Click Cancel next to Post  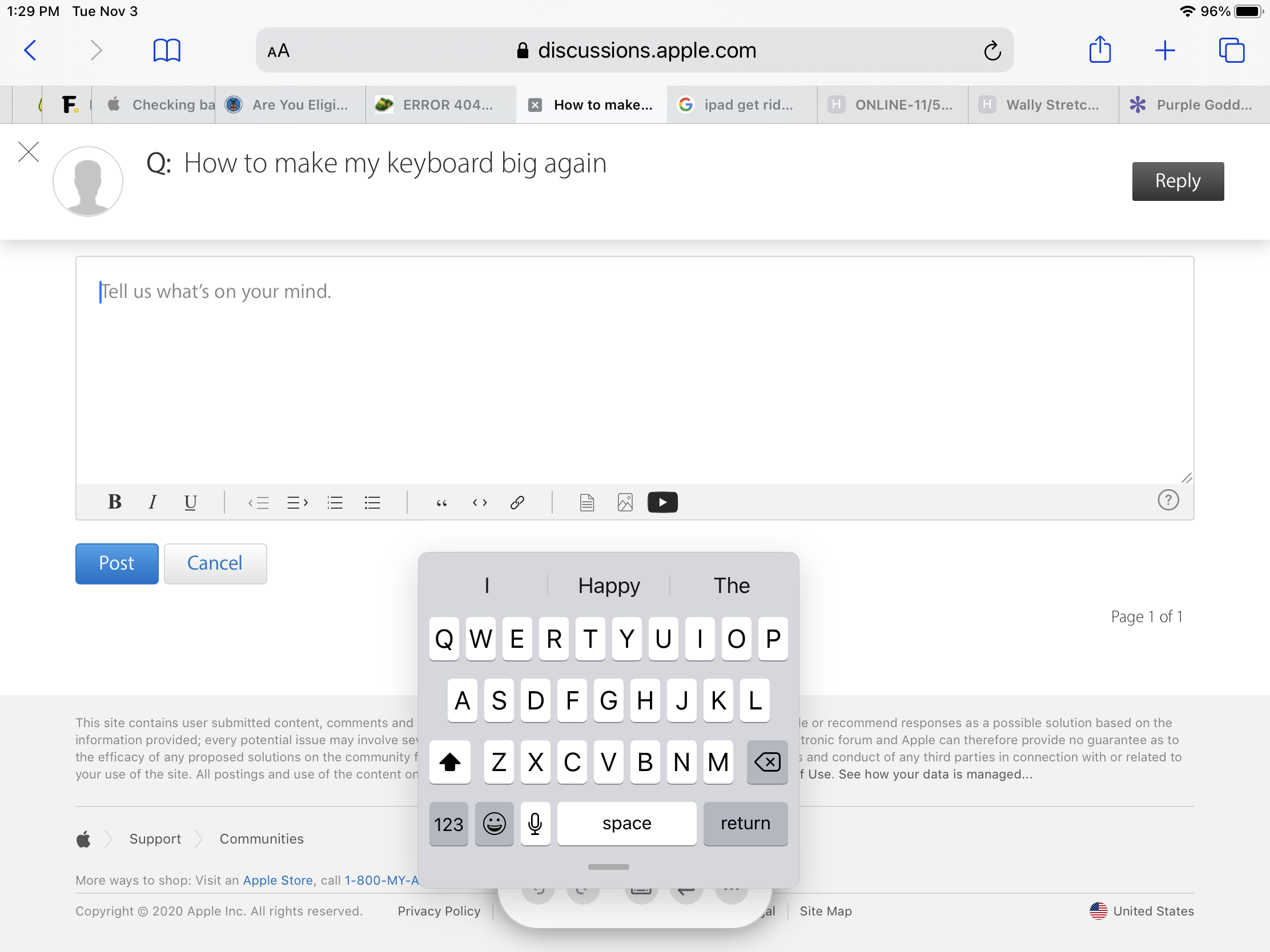pyautogui.click(x=215, y=563)
